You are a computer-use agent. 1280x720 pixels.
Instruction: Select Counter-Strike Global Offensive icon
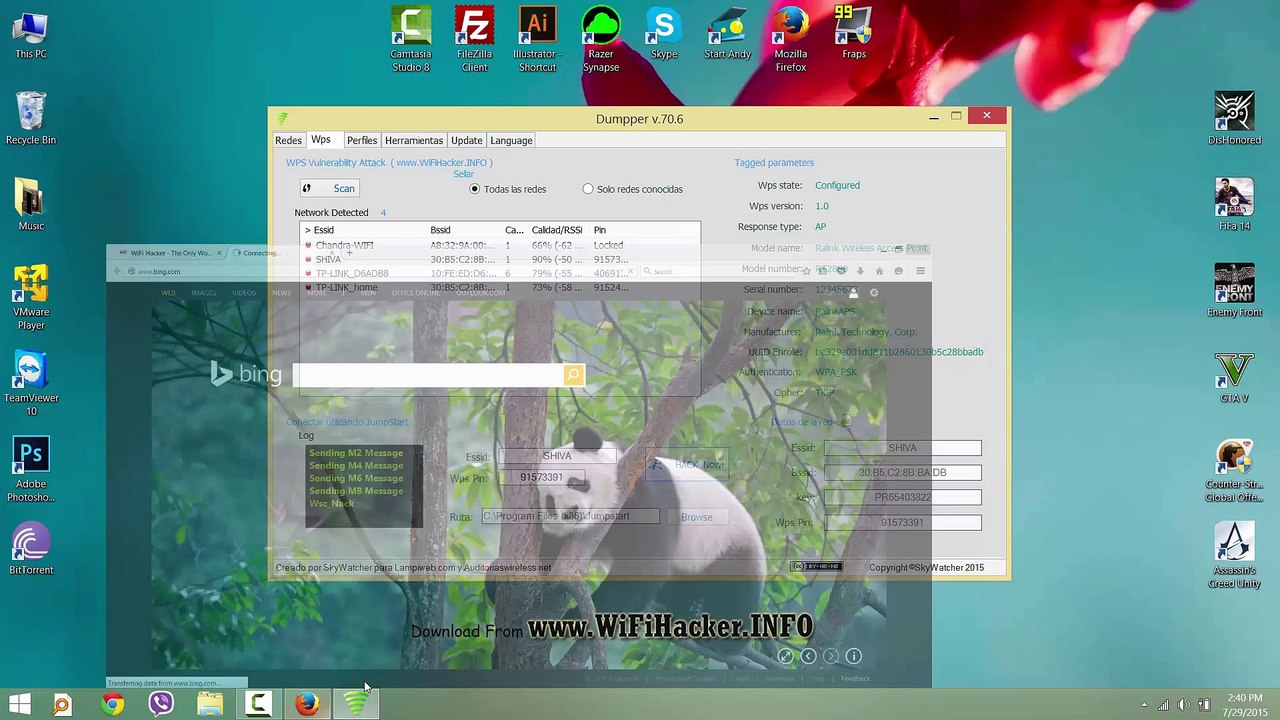click(1234, 469)
